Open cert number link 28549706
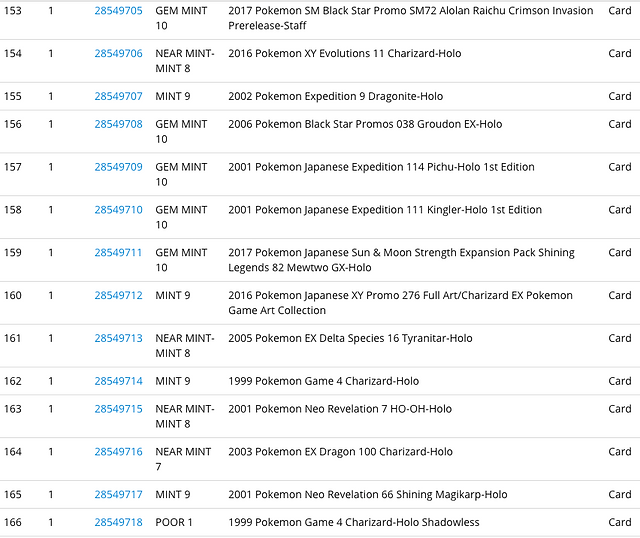Screen dimensions: 640x538 coord(118,53)
